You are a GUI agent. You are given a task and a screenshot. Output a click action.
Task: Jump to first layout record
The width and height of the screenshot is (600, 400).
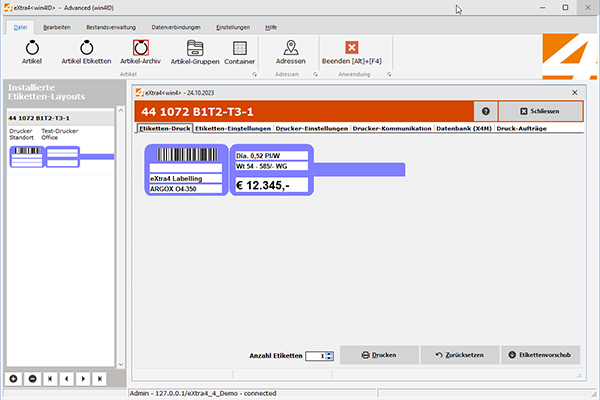50,379
